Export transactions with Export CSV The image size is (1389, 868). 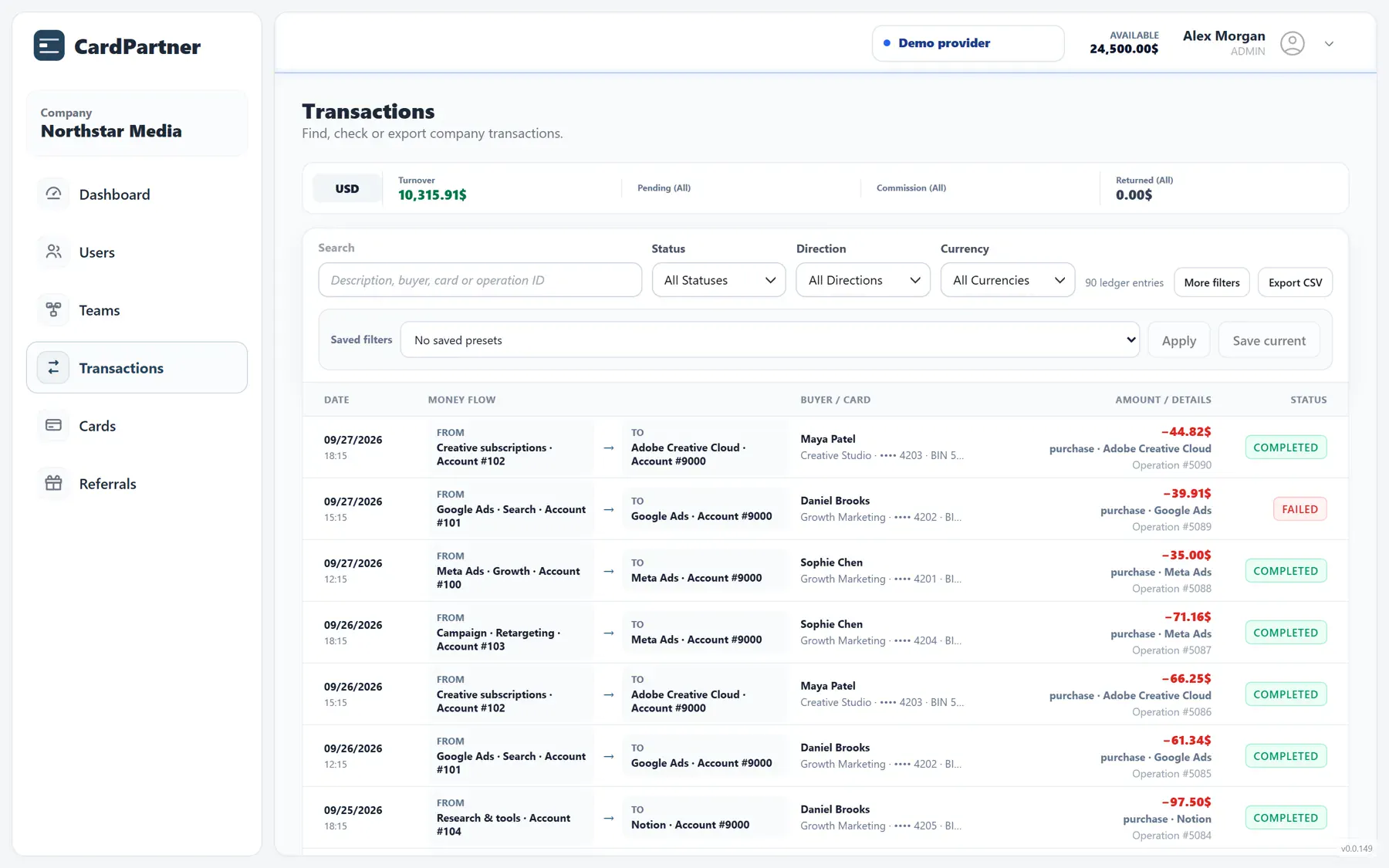(1295, 282)
